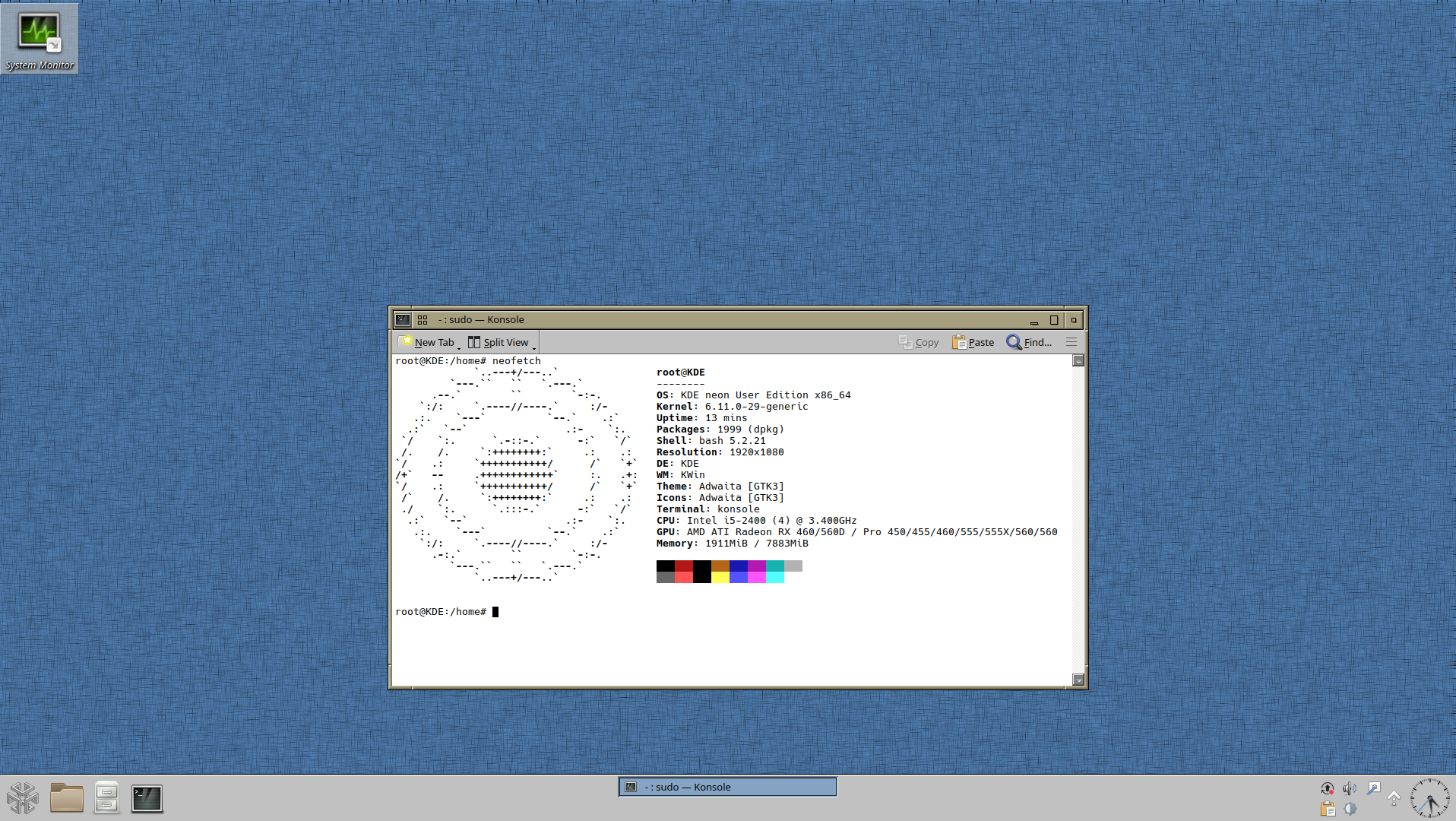Click the bright cyan swatch in bottom palette row
The height and width of the screenshot is (821, 1456).
pos(775,578)
